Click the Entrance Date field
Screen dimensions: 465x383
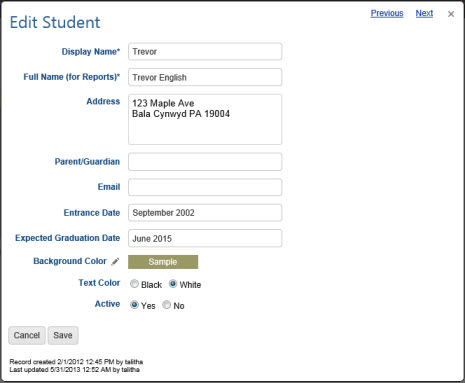click(205, 213)
